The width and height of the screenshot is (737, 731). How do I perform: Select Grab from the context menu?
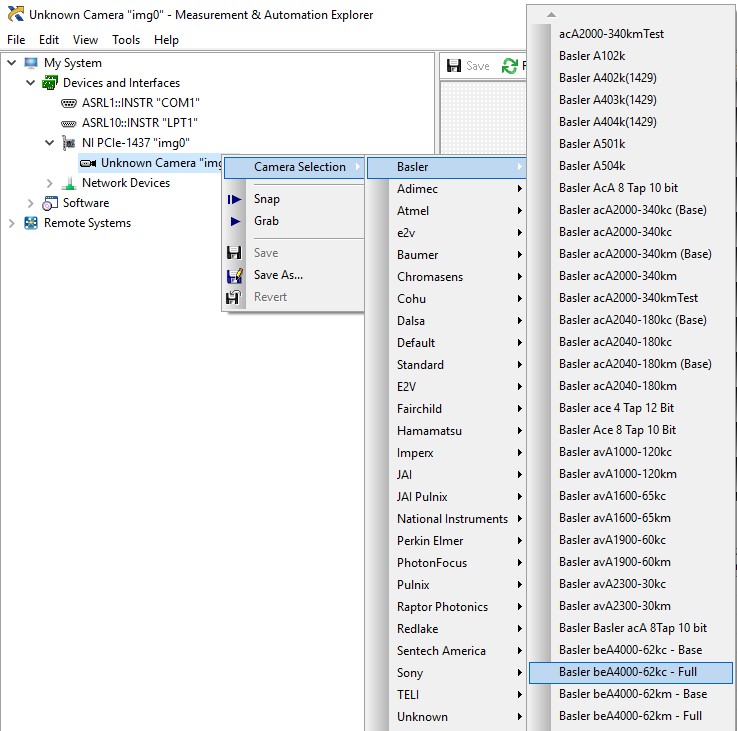[294, 221]
